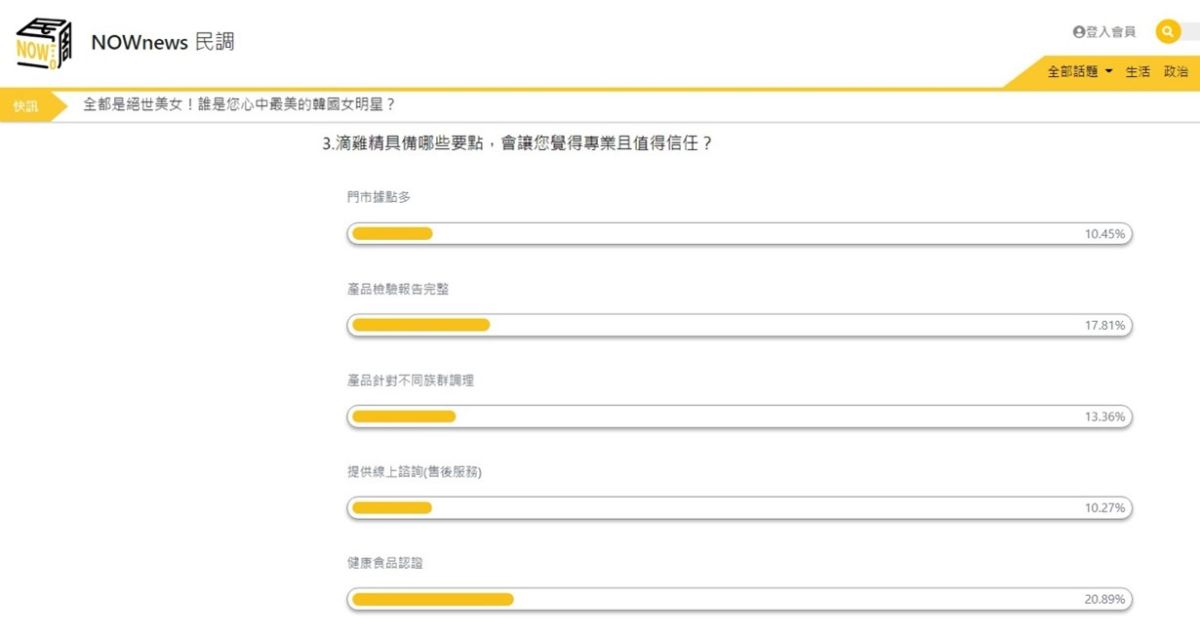The image size is (1200, 639).
Task: Click the 20.89% result progress bar
Action: click(x=739, y=600)
